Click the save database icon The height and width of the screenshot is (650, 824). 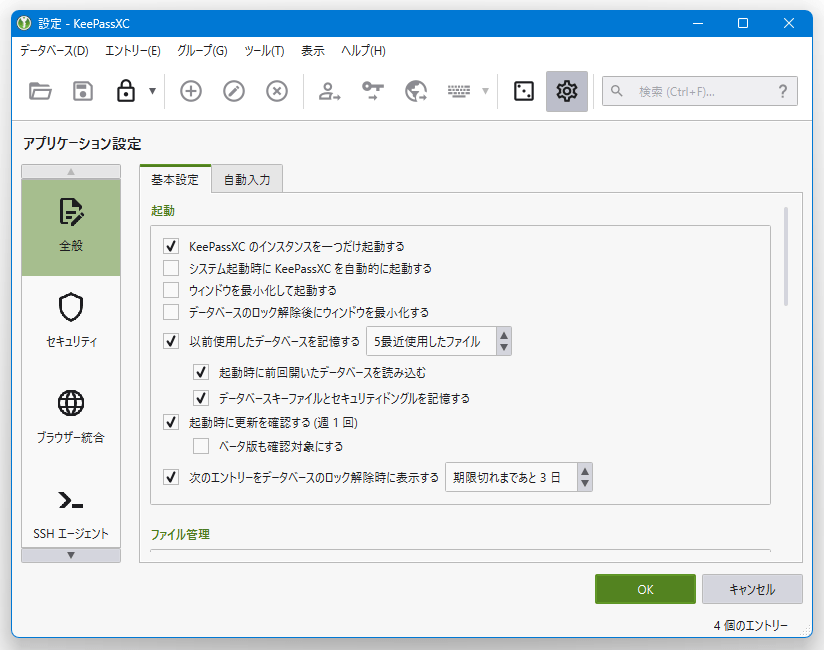click(x=83, y=91)
